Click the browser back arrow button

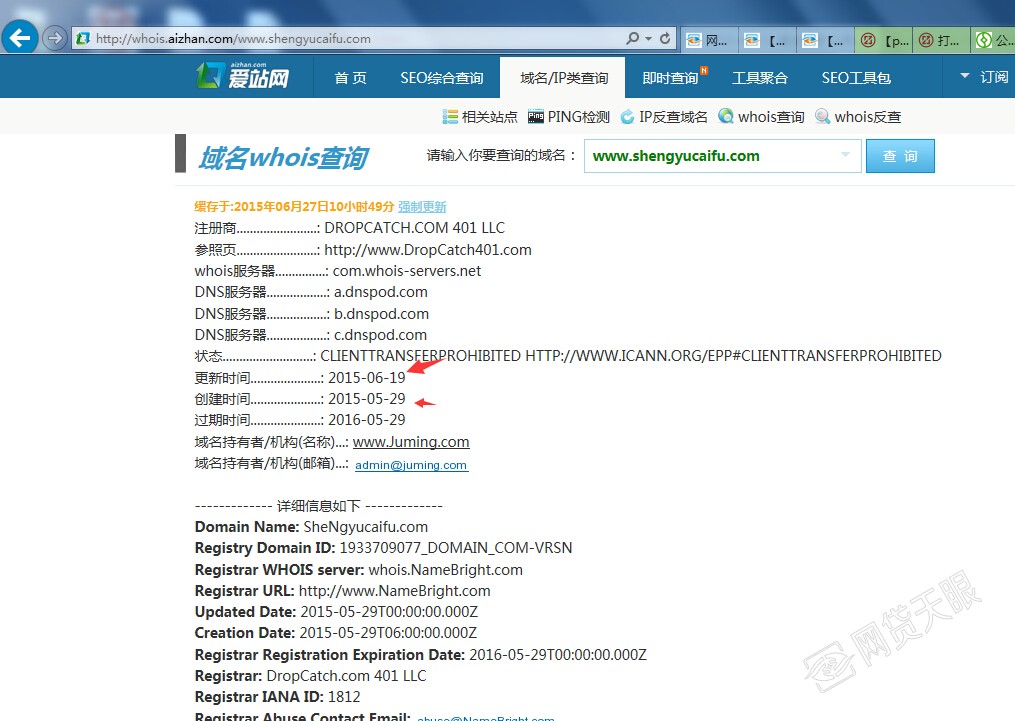[x=21, y=39]
